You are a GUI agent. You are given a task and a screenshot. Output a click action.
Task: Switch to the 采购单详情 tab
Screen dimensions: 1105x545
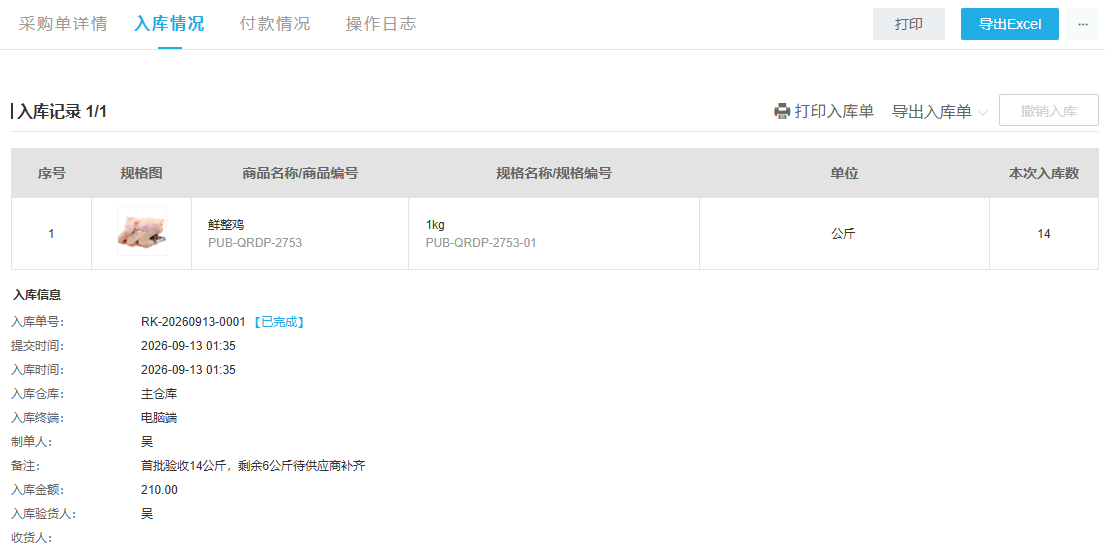tap(63, 24)
